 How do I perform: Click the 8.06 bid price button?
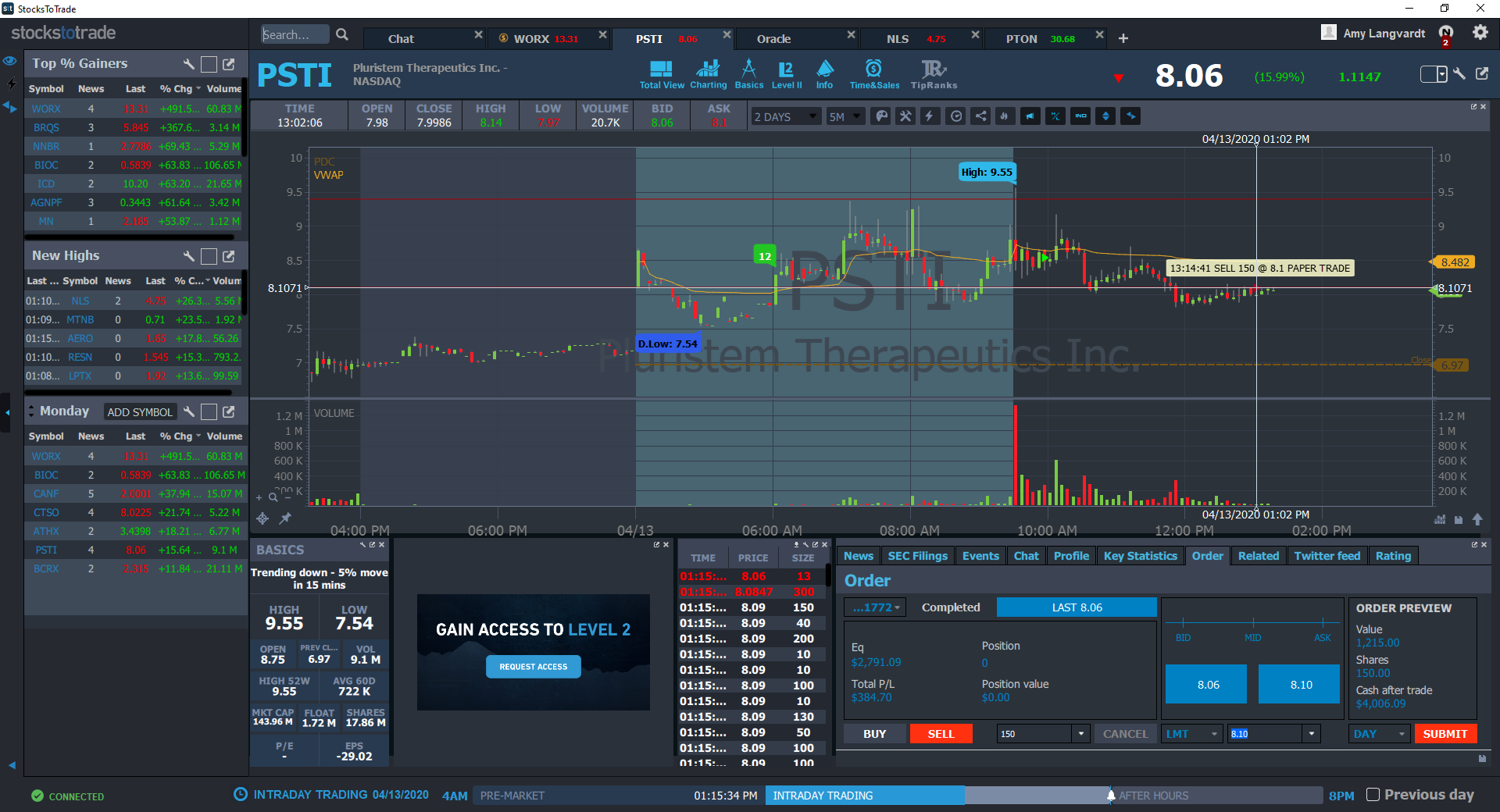[1208, 685]
